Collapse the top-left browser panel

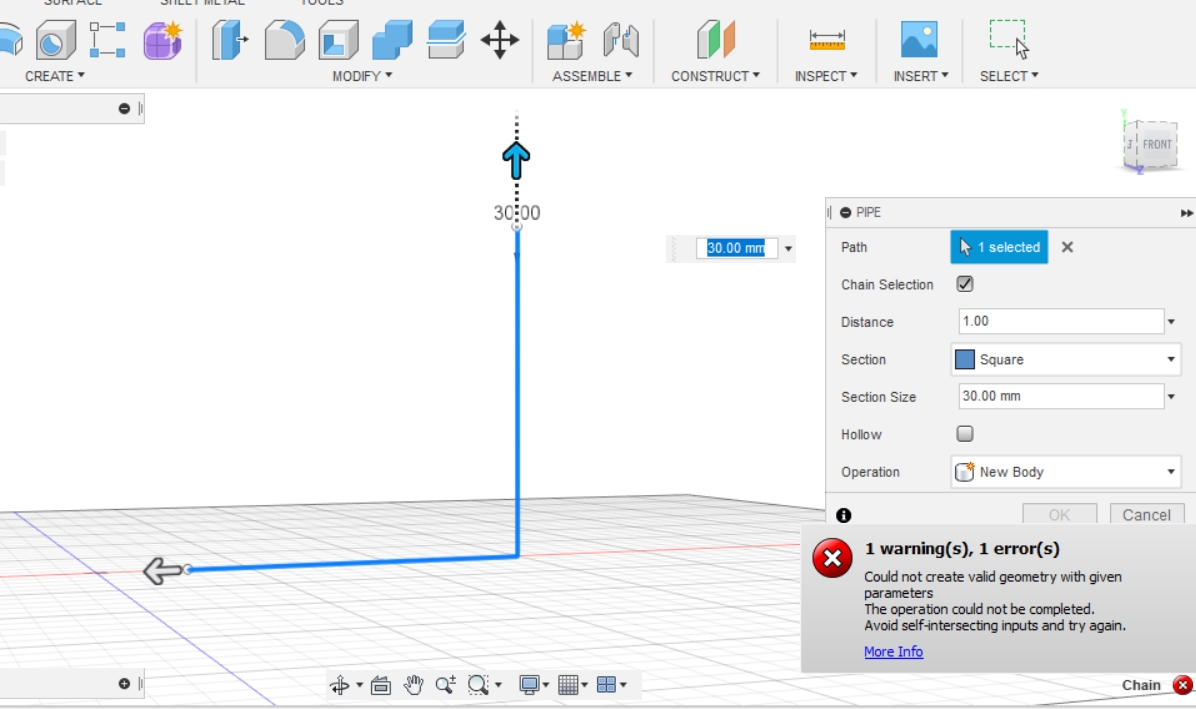coord(124,108)
